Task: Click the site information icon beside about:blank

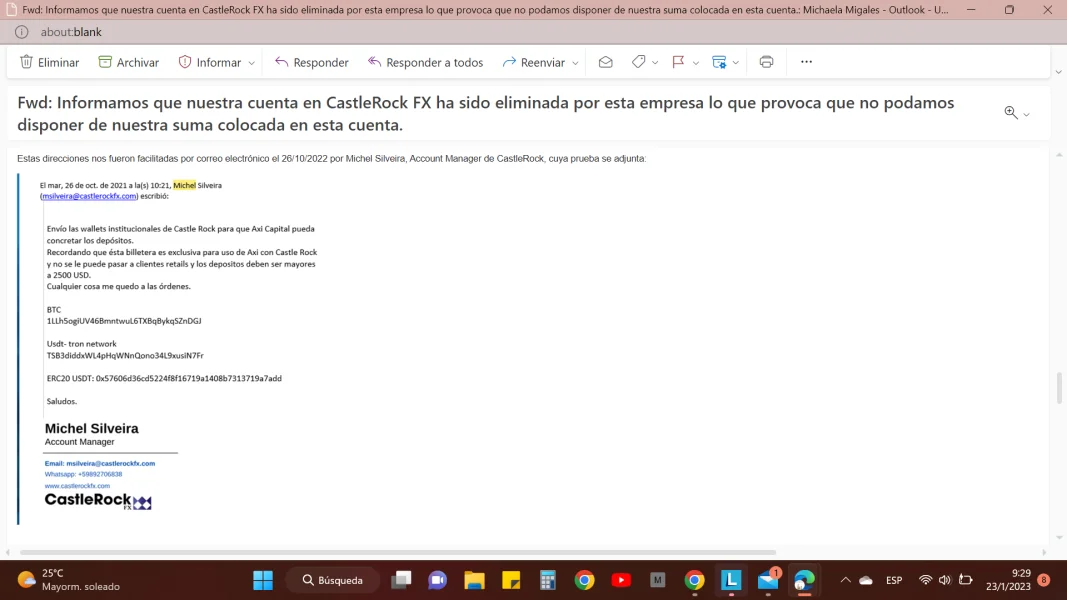Action: pyautogui.click(x=22, y=32)
